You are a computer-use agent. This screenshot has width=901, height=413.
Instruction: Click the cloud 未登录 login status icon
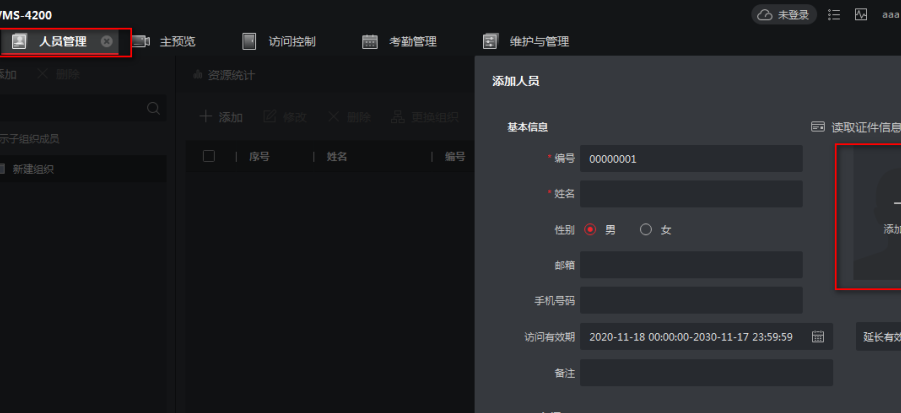(766, 15)
